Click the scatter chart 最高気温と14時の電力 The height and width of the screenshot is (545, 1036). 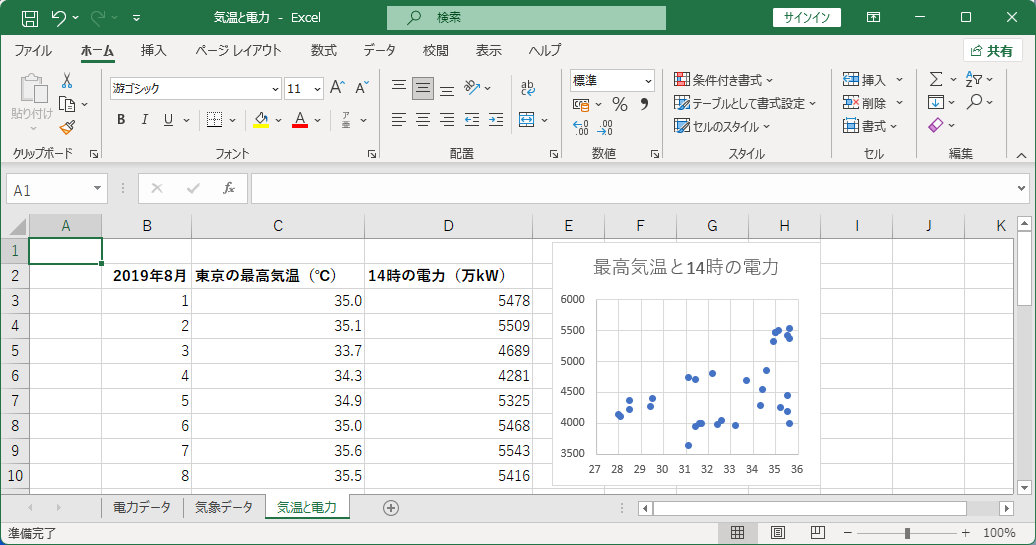tap(686, 363)
